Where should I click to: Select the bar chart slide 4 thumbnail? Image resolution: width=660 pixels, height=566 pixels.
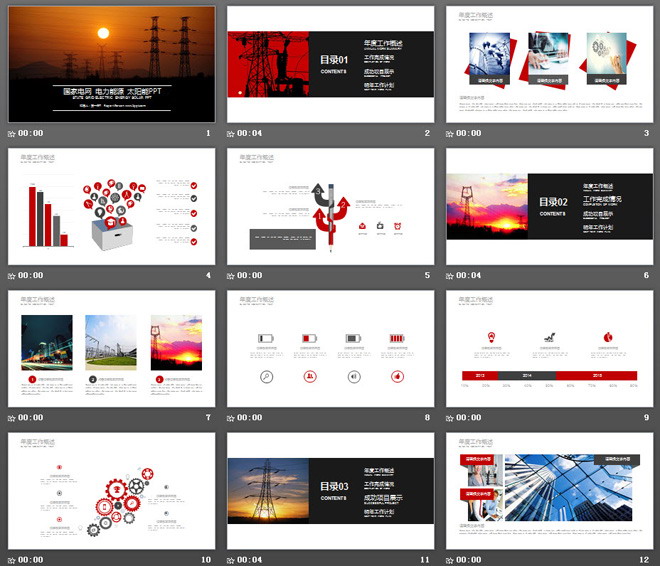coord(106,207)
